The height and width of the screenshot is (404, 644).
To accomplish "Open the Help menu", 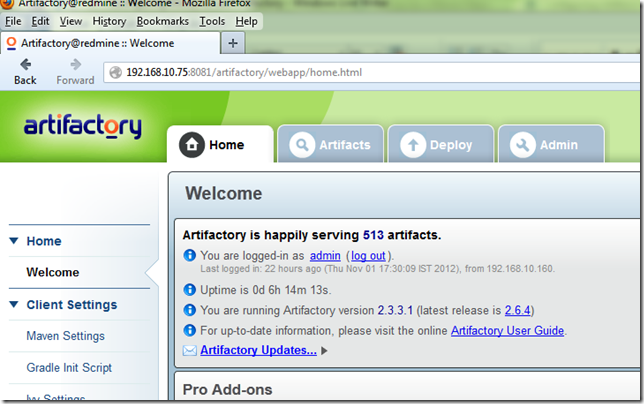I will [246, 21].
